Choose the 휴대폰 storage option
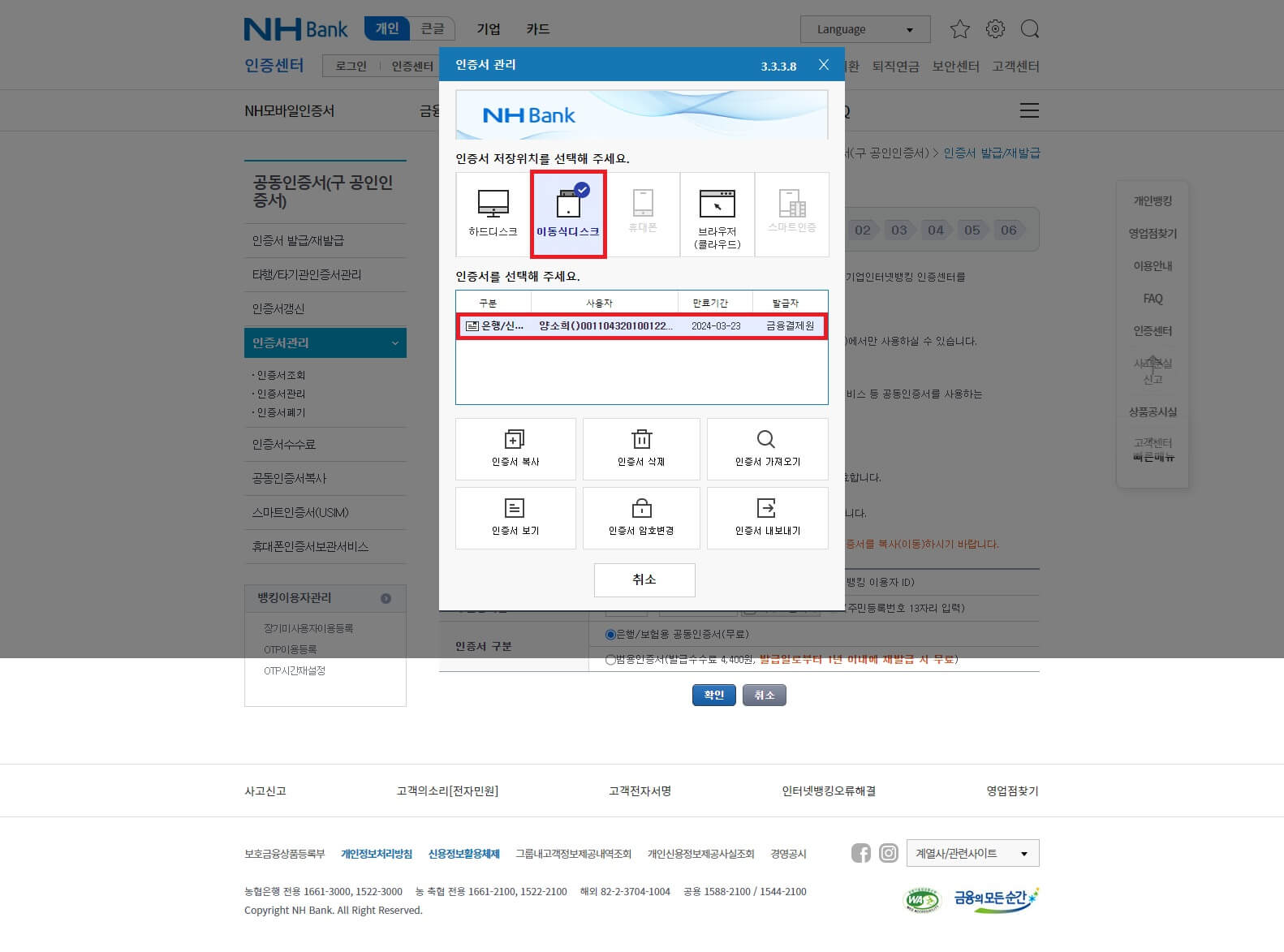Screen dimensions: 1284x952 click(643, 214)
